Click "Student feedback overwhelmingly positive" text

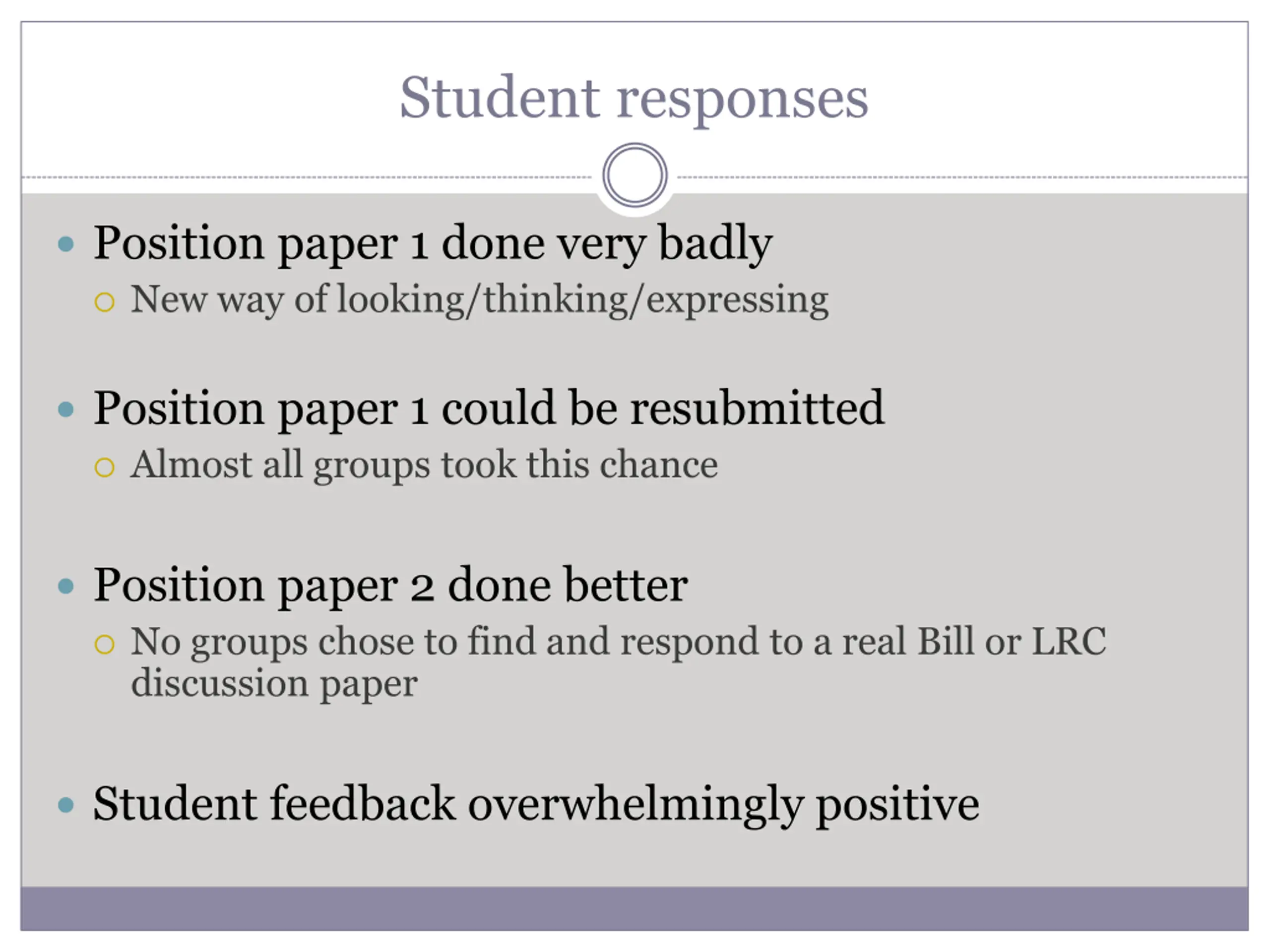[x=536, y=803]
